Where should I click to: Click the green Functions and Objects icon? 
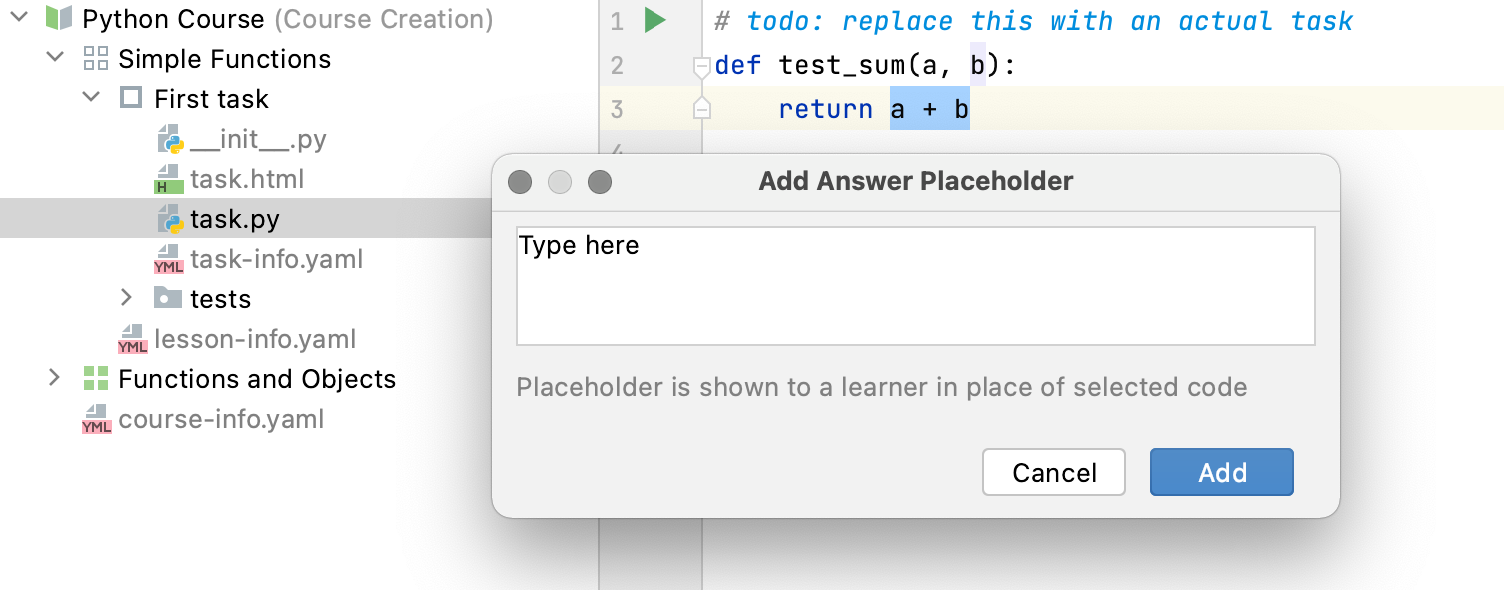click(x=96, y=378)
